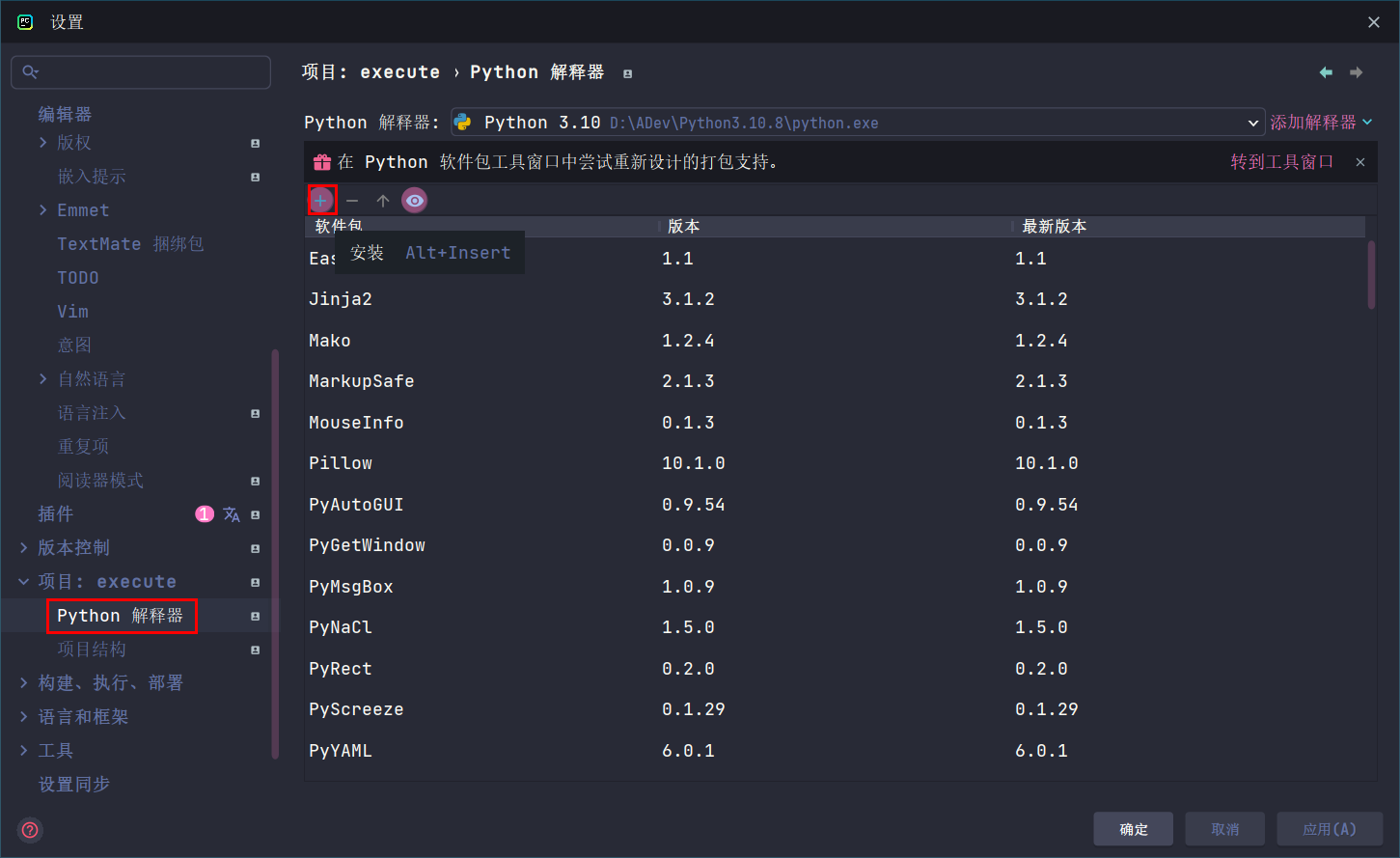Viewport: 1400px width, 858px height.
Task: Click the translation icon beside 插件
Action: (x=232, y=514)
